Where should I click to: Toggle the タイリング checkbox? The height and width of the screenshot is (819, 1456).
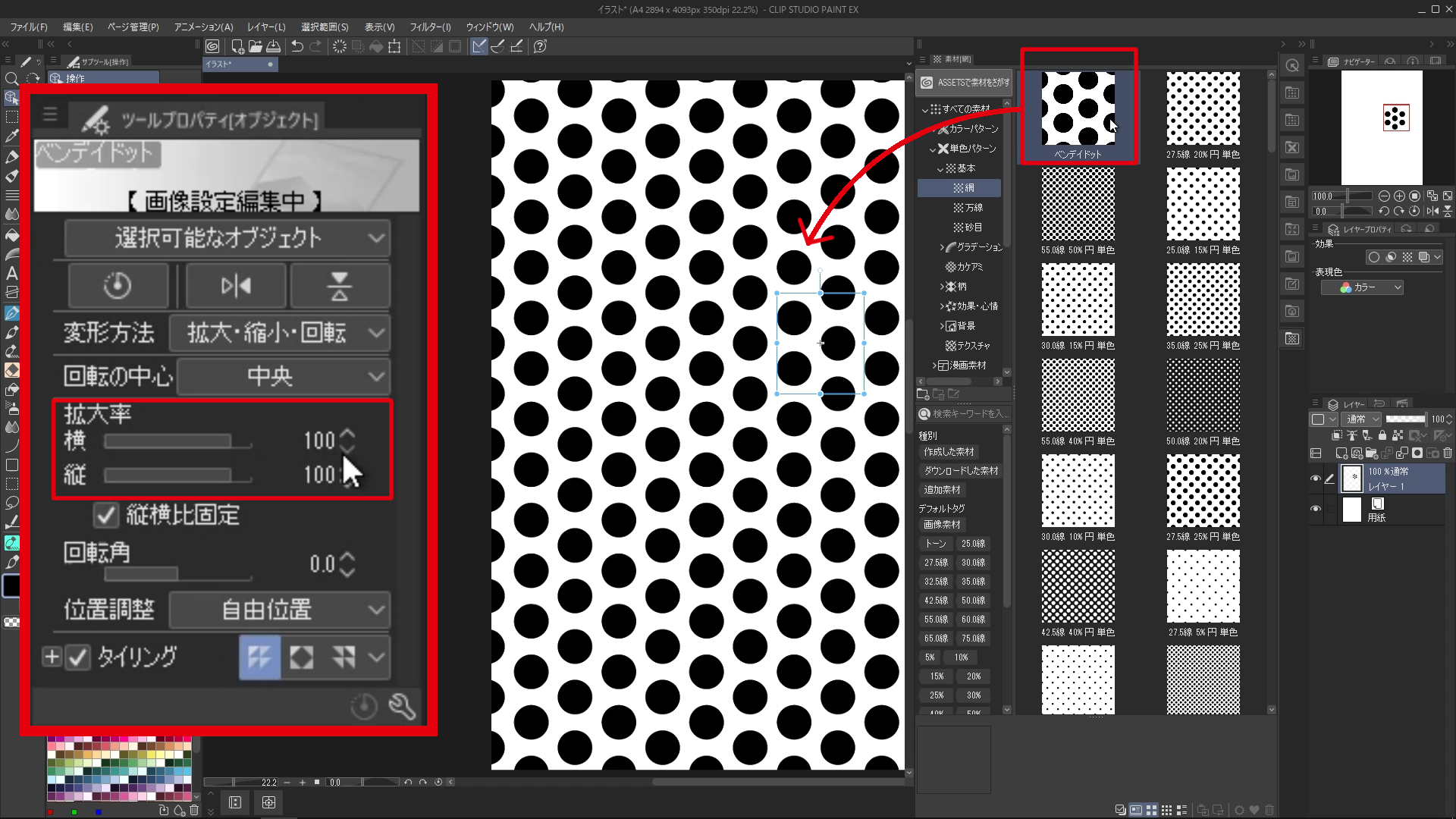click(x=78, y=657)
